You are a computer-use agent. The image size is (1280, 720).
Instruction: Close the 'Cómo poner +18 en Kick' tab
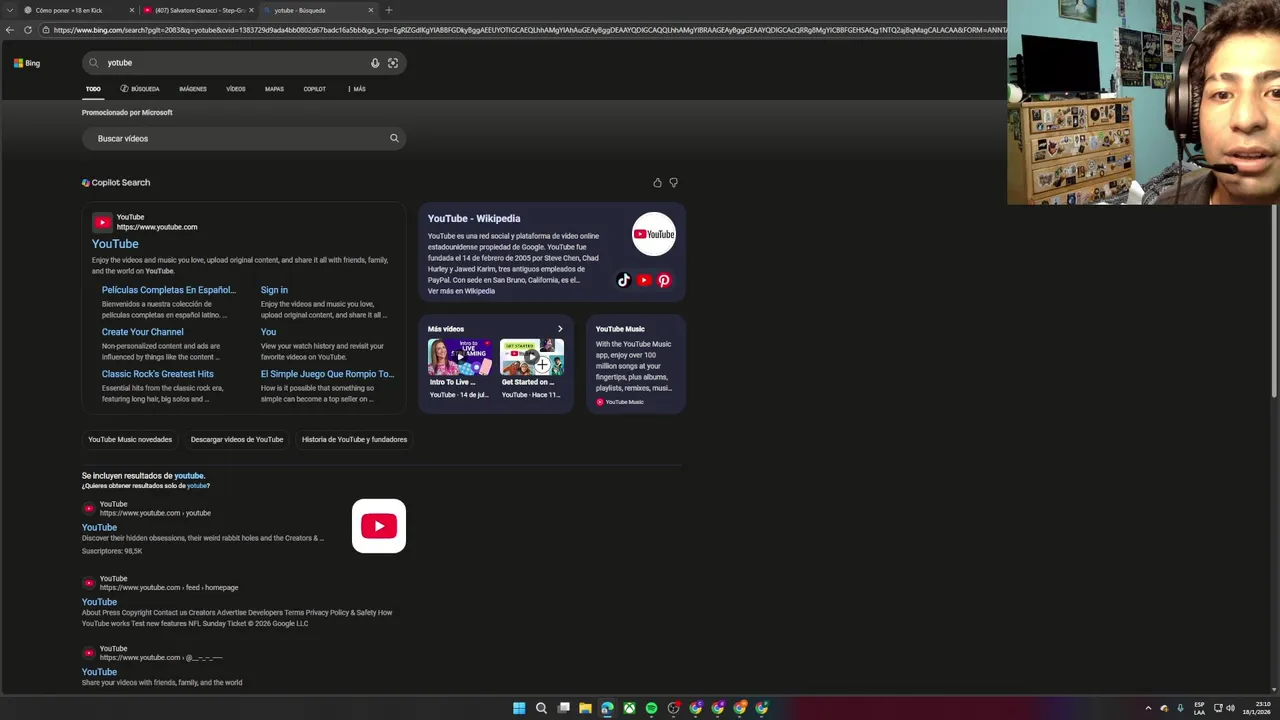pyautogui.click(x=132, y=10)
